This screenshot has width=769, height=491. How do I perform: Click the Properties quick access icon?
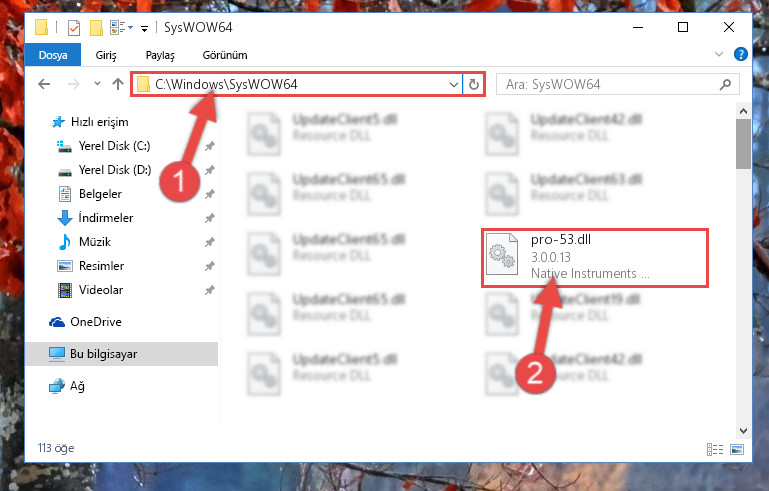coord(74,27)
